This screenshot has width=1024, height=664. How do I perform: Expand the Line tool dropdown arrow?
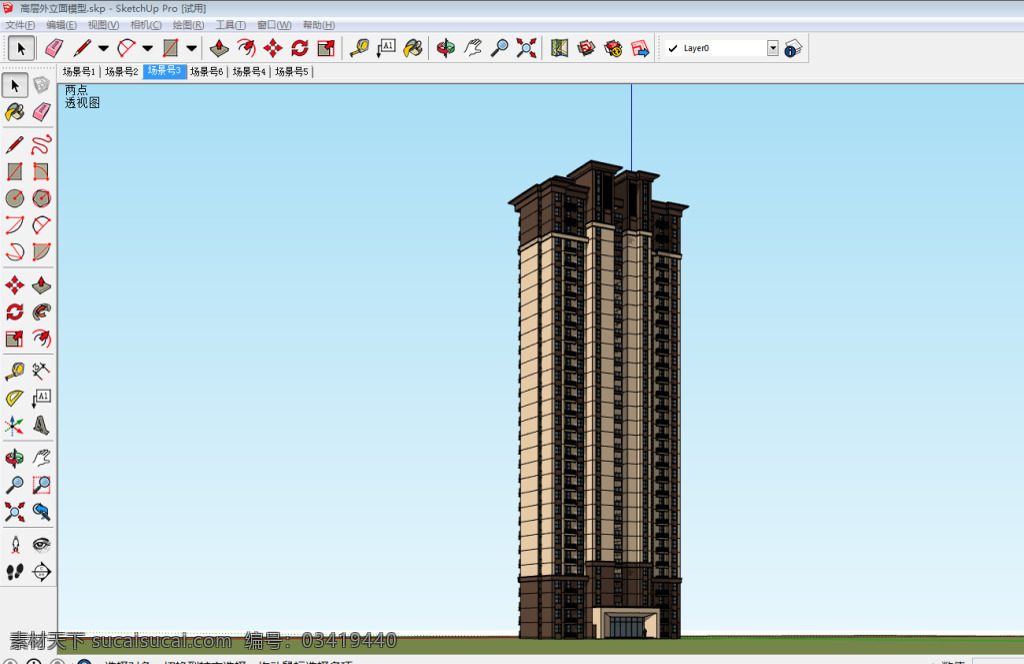103,48
